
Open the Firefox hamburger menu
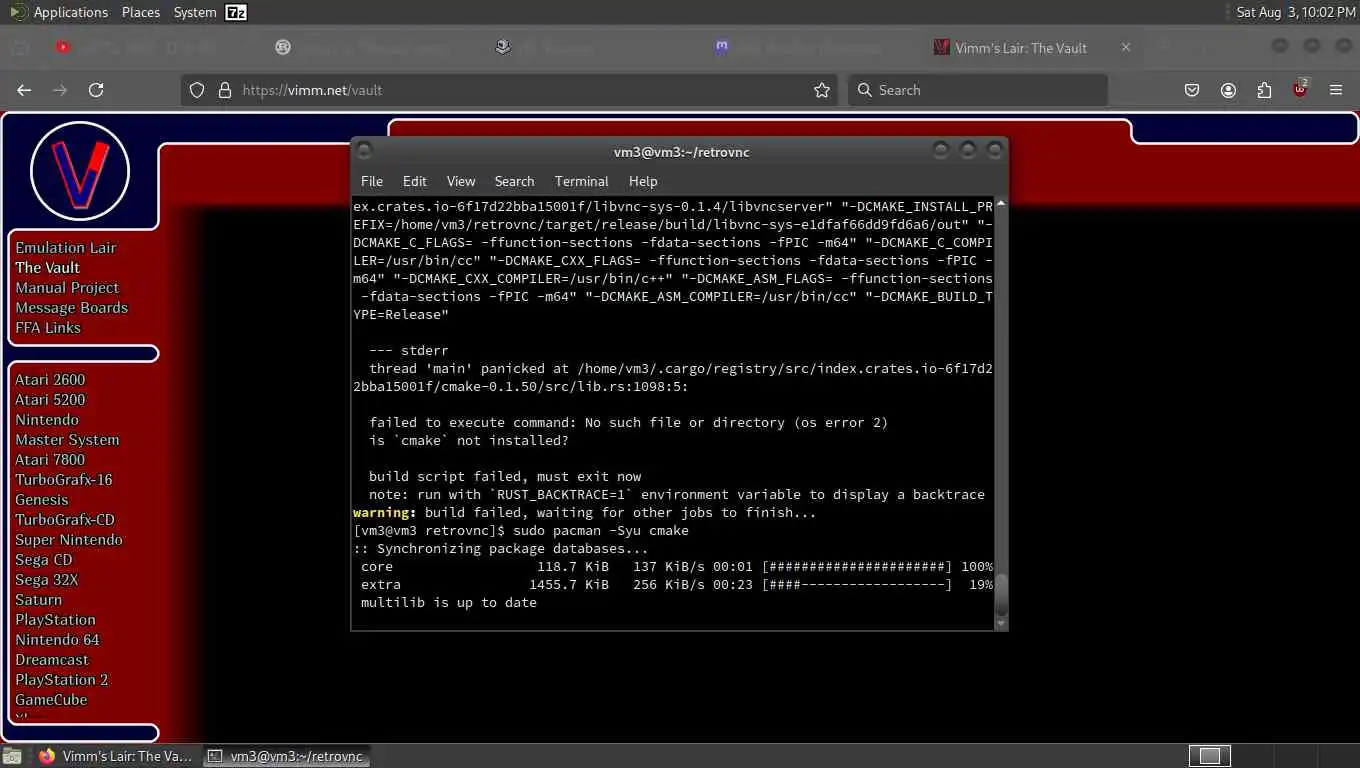pos(1336,90)
